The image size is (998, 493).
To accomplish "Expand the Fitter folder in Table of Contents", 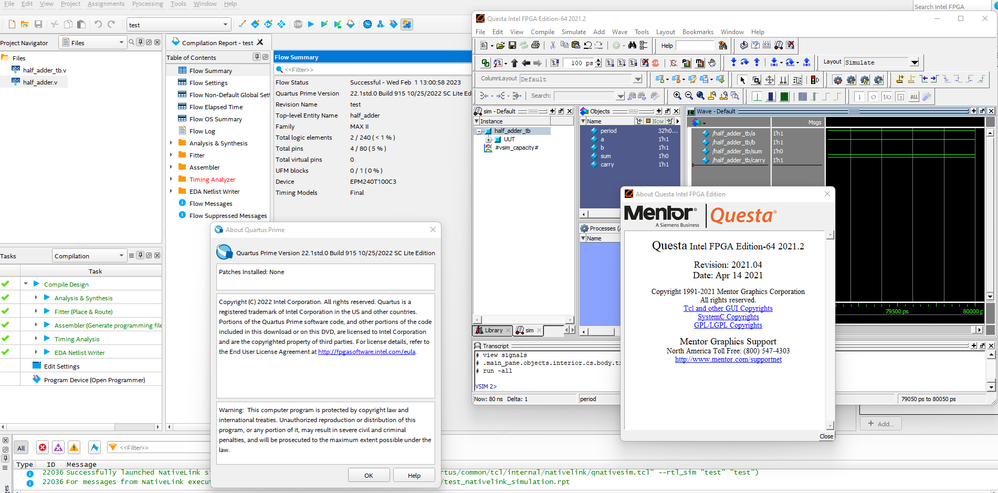I will coord(171,155).
